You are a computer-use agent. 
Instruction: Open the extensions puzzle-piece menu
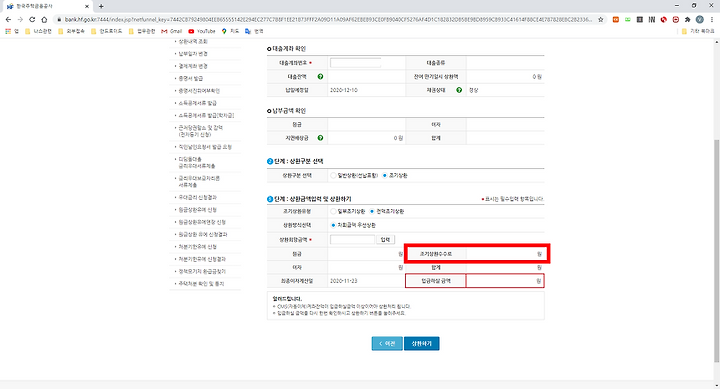(x=687, y=19)
